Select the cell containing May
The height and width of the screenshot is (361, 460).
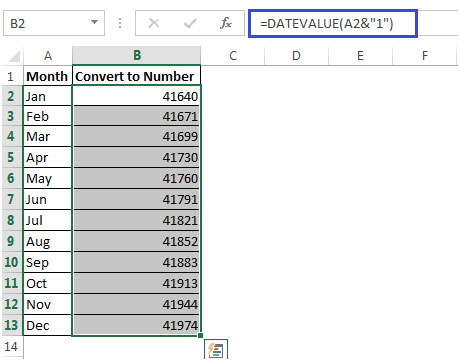click(x=48, y=178)
